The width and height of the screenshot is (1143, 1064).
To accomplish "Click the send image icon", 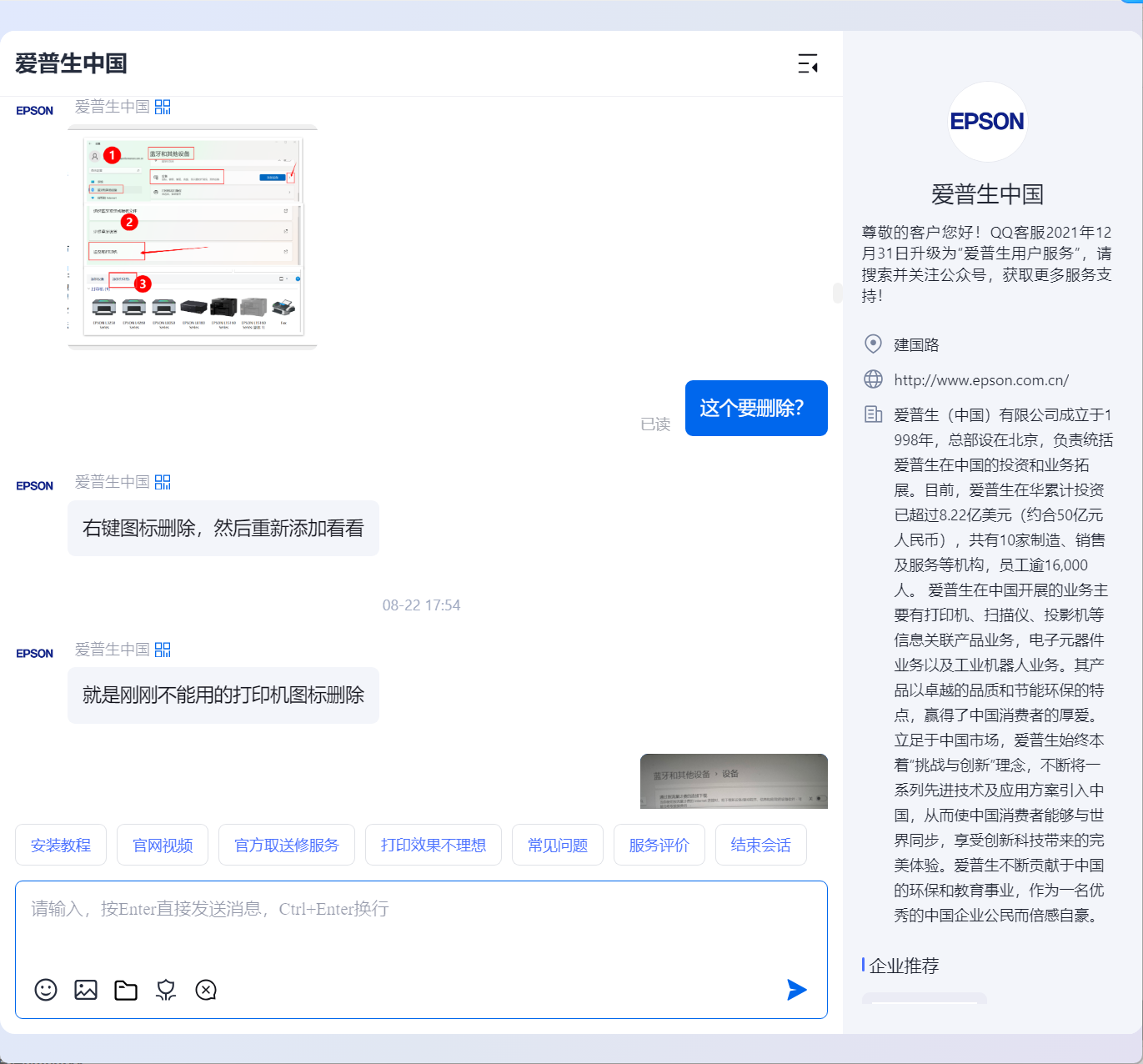I will (86, 990).
